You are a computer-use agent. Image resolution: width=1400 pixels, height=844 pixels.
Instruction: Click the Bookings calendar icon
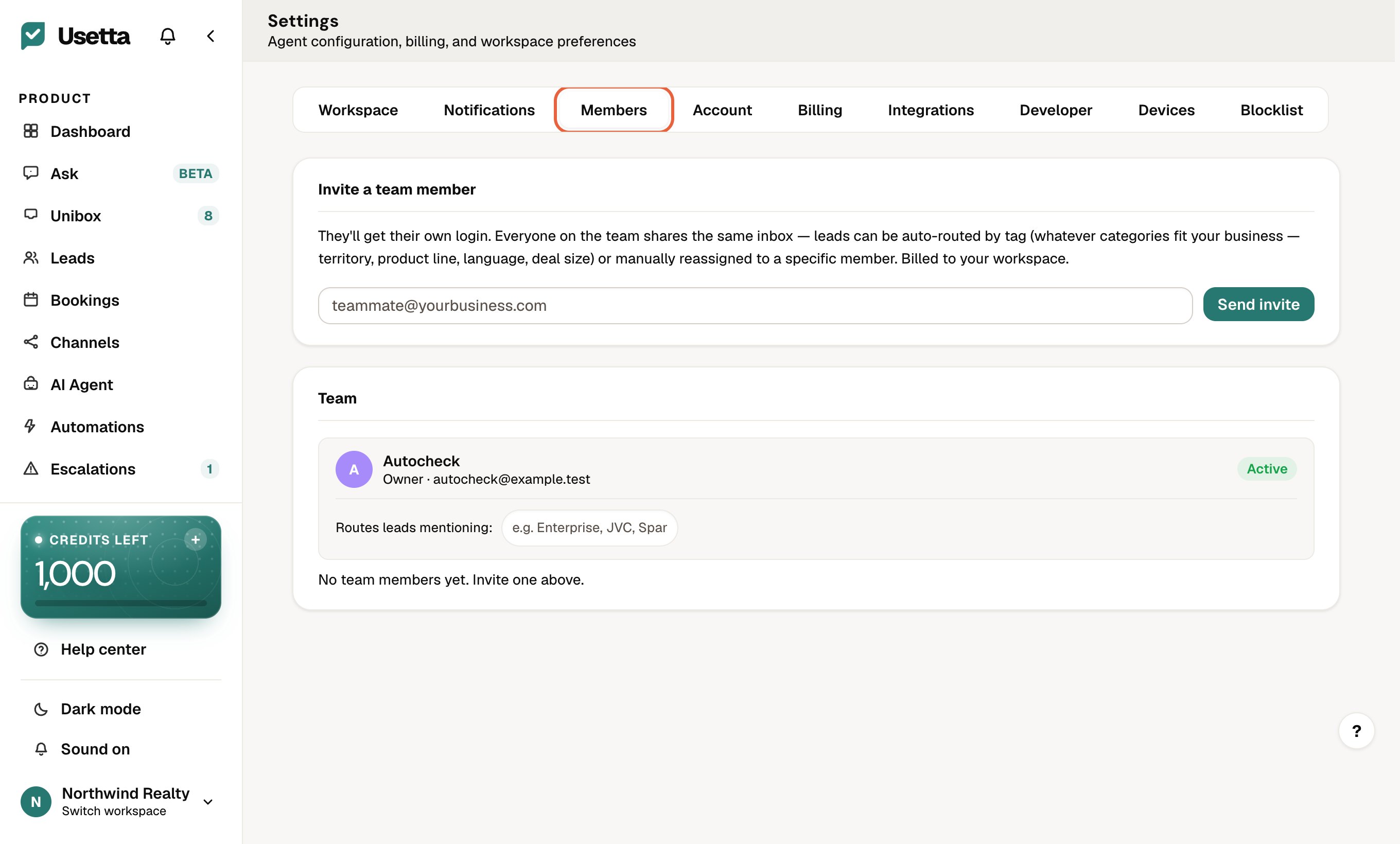click(x=31, y=300)
